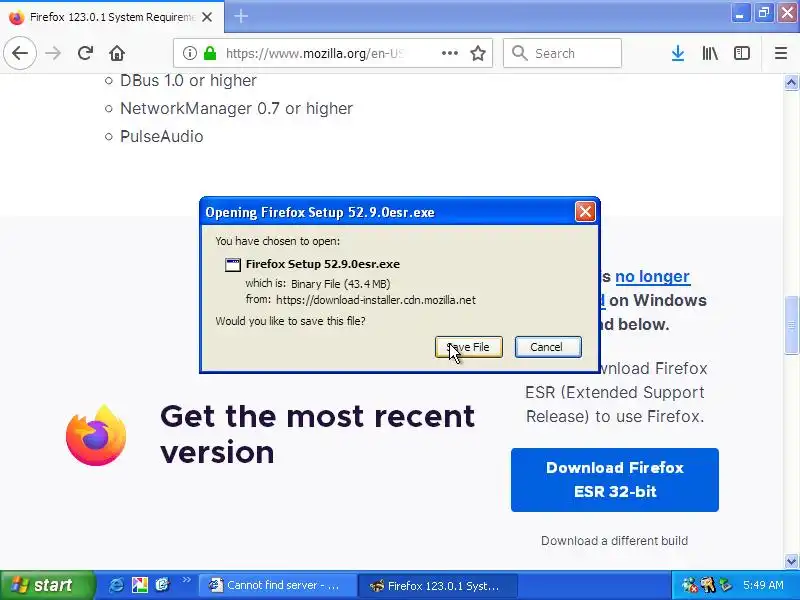The width and height of the screenshot is (800, 600).
Task: Open page actions three-dot menu
Action: point(449,53)
